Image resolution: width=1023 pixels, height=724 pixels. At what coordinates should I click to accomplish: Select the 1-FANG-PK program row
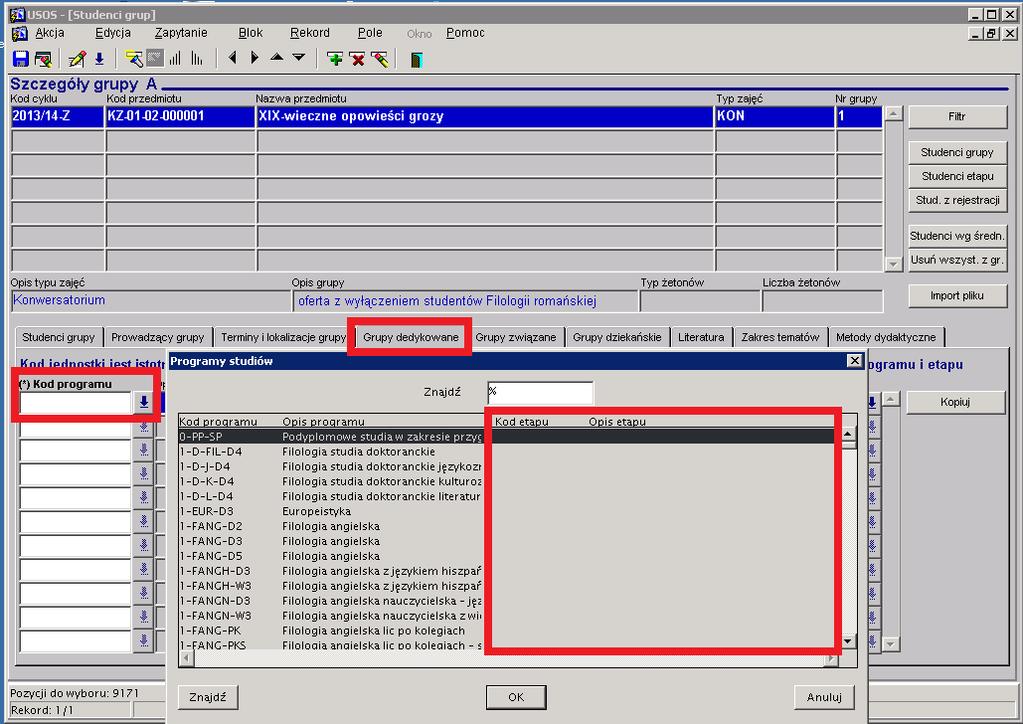[506, 631]
